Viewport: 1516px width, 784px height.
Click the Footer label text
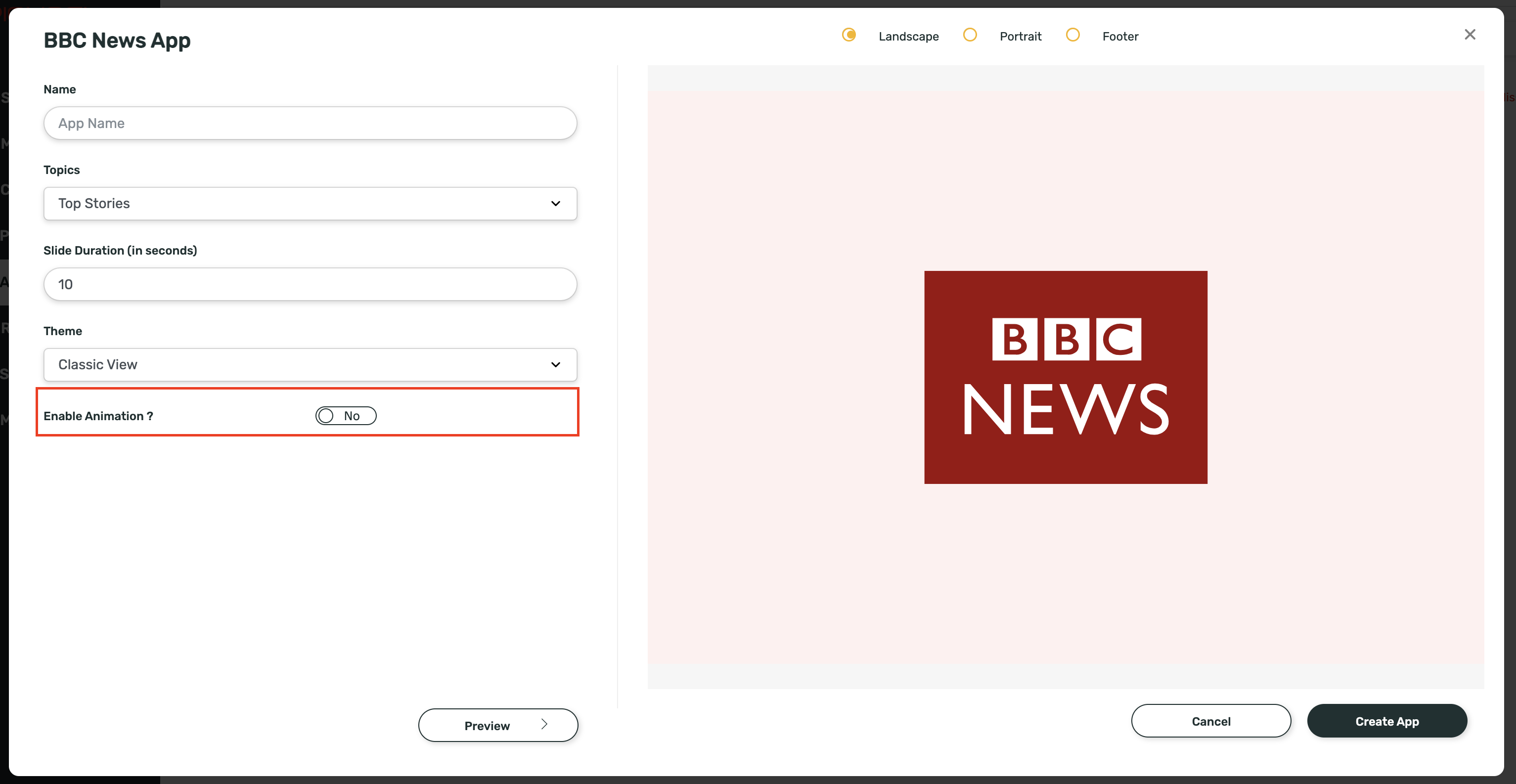click(x=1120, y=37)
